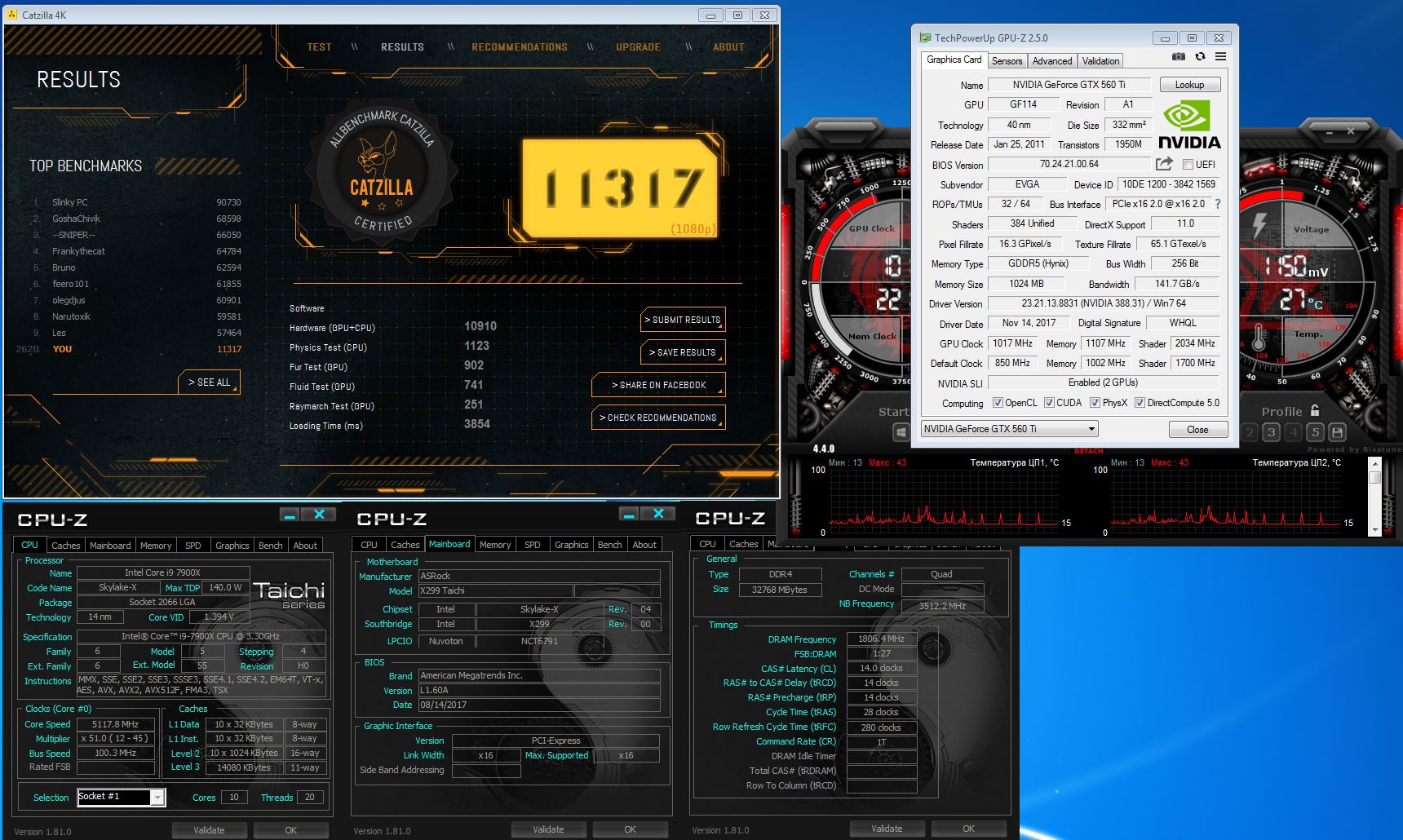Click SEE ALL under top benchmarks
This screenshot has height=840, width=1403.
(209, 382)
